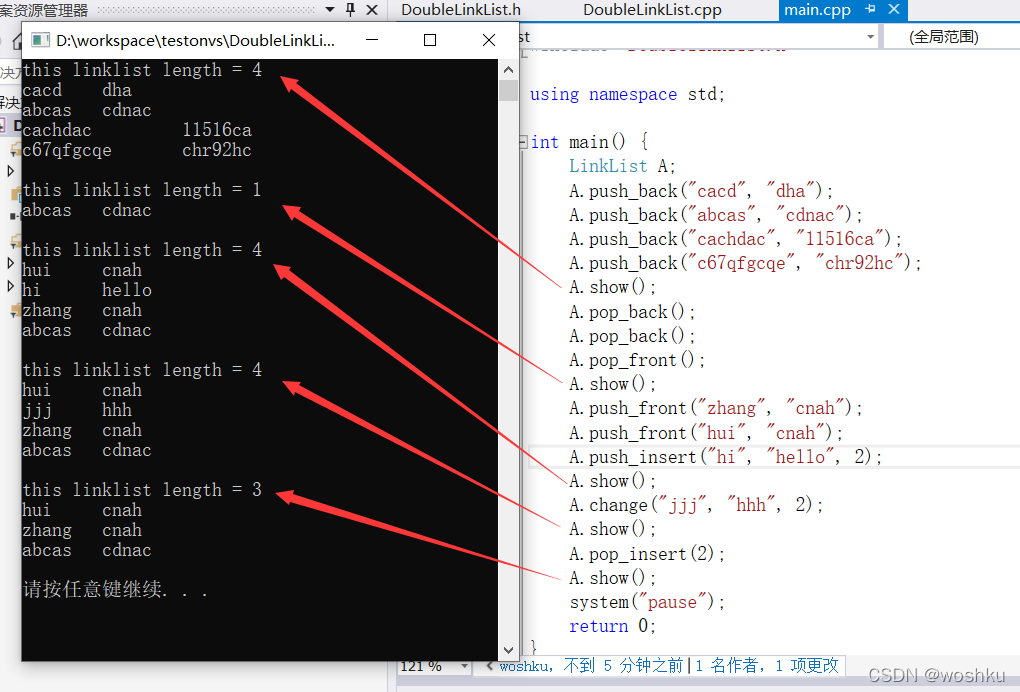Click the A.pop_insert(2) code line
This screenshot has width=1020, height=692.
pos(647,554)
